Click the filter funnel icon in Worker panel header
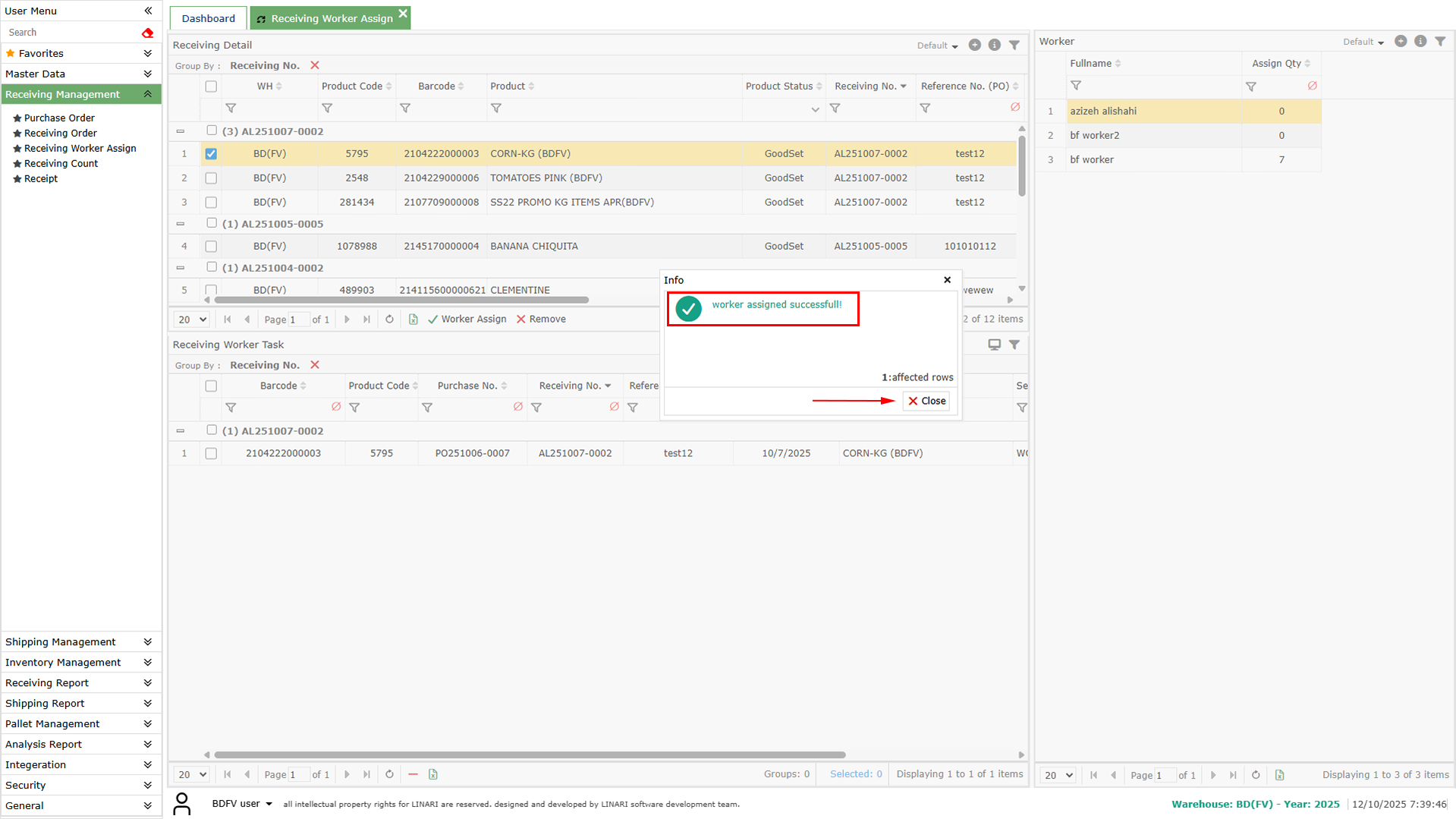The width and height of the screenshot is (1456, 819). click(1439, 41)
